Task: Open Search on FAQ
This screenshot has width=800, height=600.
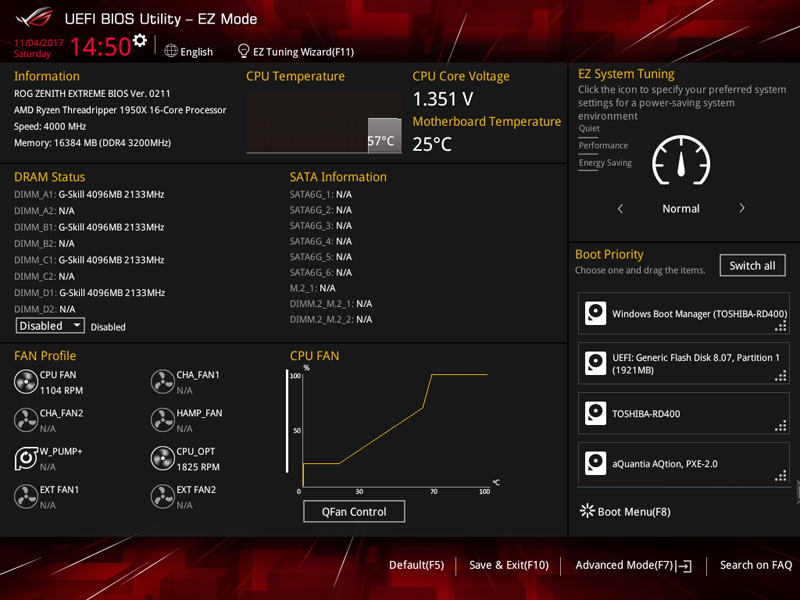Action: click(x=756, y=565)
